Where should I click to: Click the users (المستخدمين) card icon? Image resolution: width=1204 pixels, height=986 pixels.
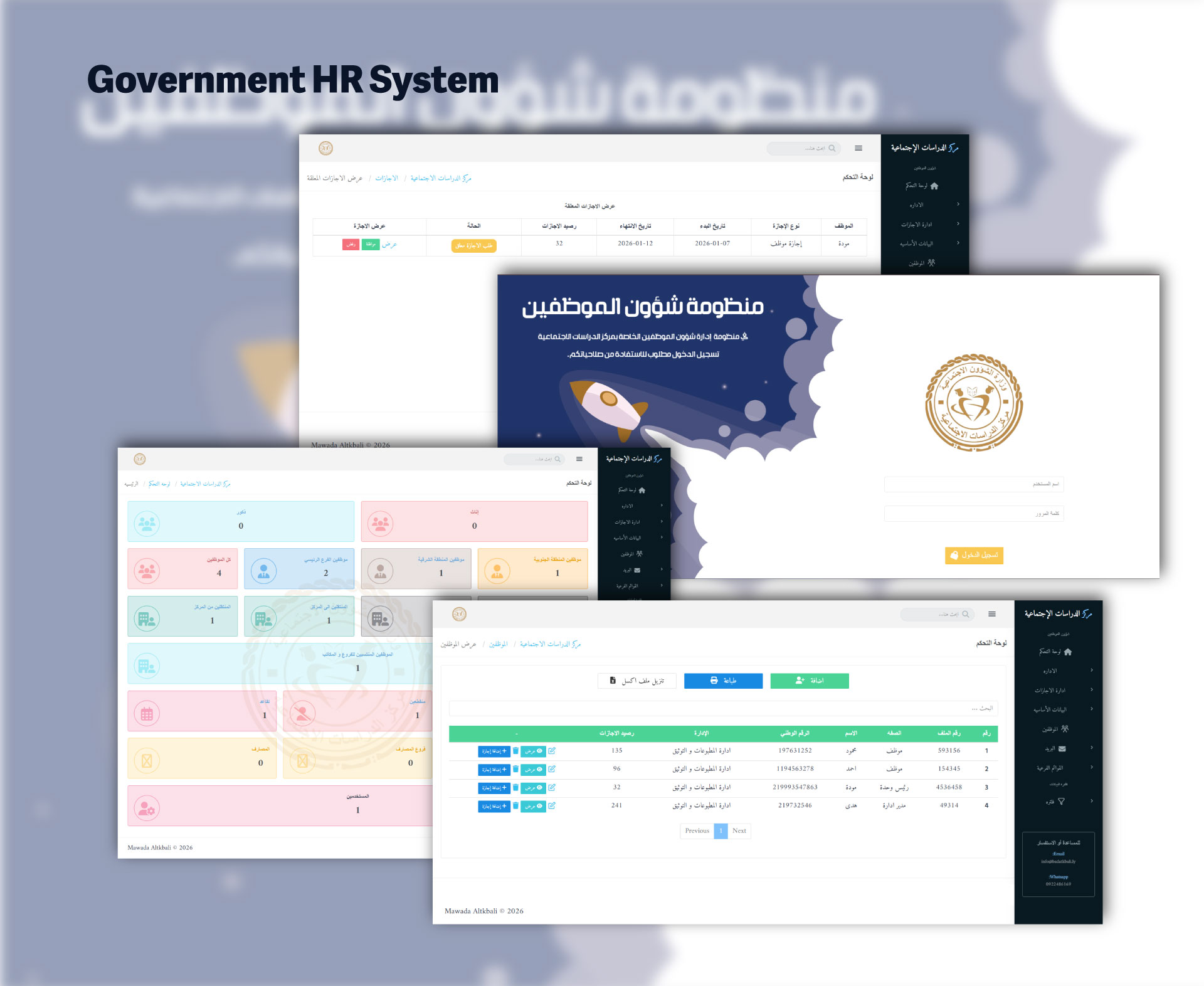tap(147, 808)
